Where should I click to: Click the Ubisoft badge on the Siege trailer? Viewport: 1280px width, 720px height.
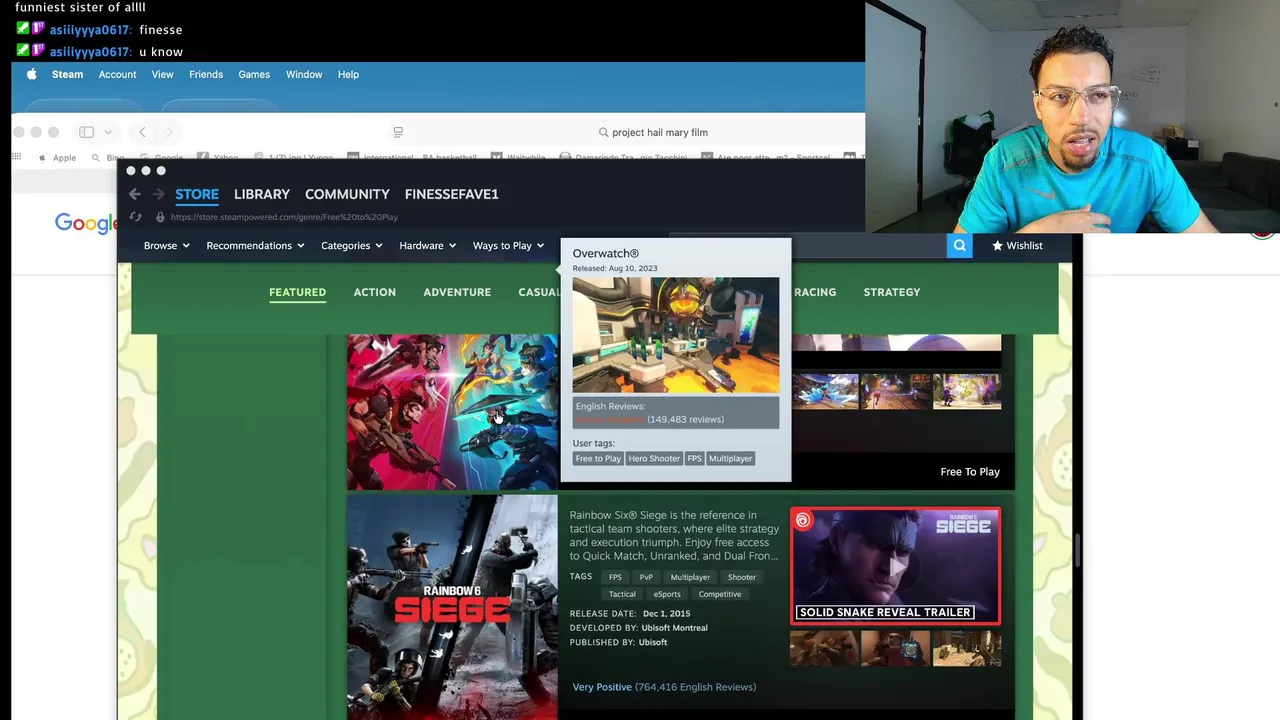[x=803, y=520]
